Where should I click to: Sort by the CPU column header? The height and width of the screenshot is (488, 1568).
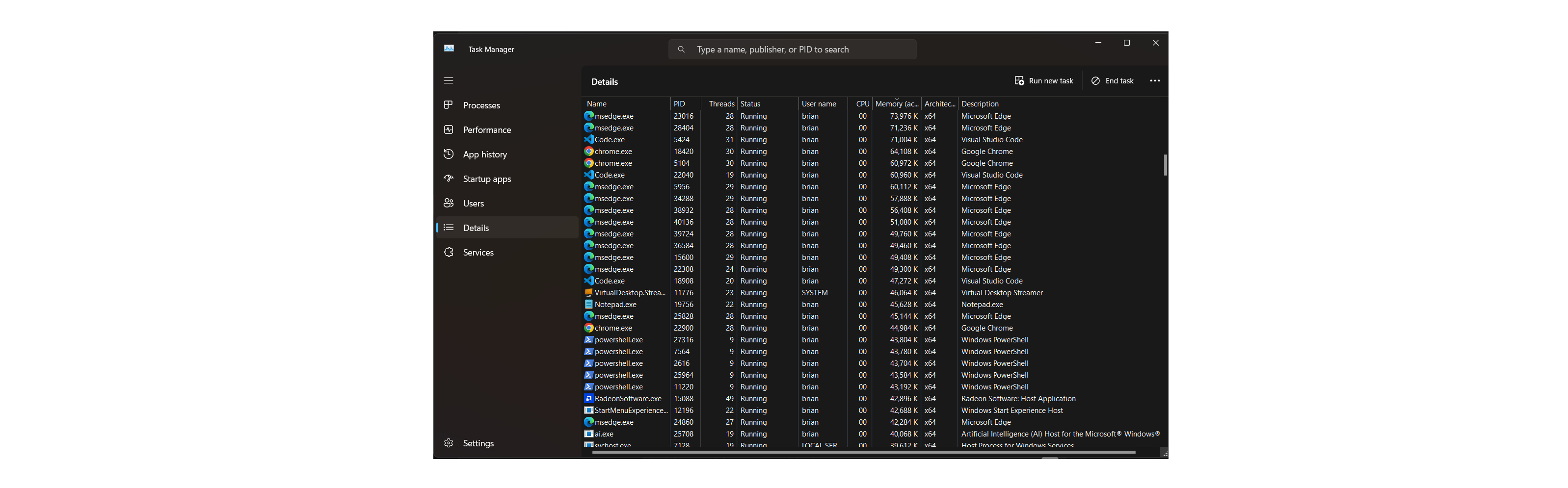[860, 103]
